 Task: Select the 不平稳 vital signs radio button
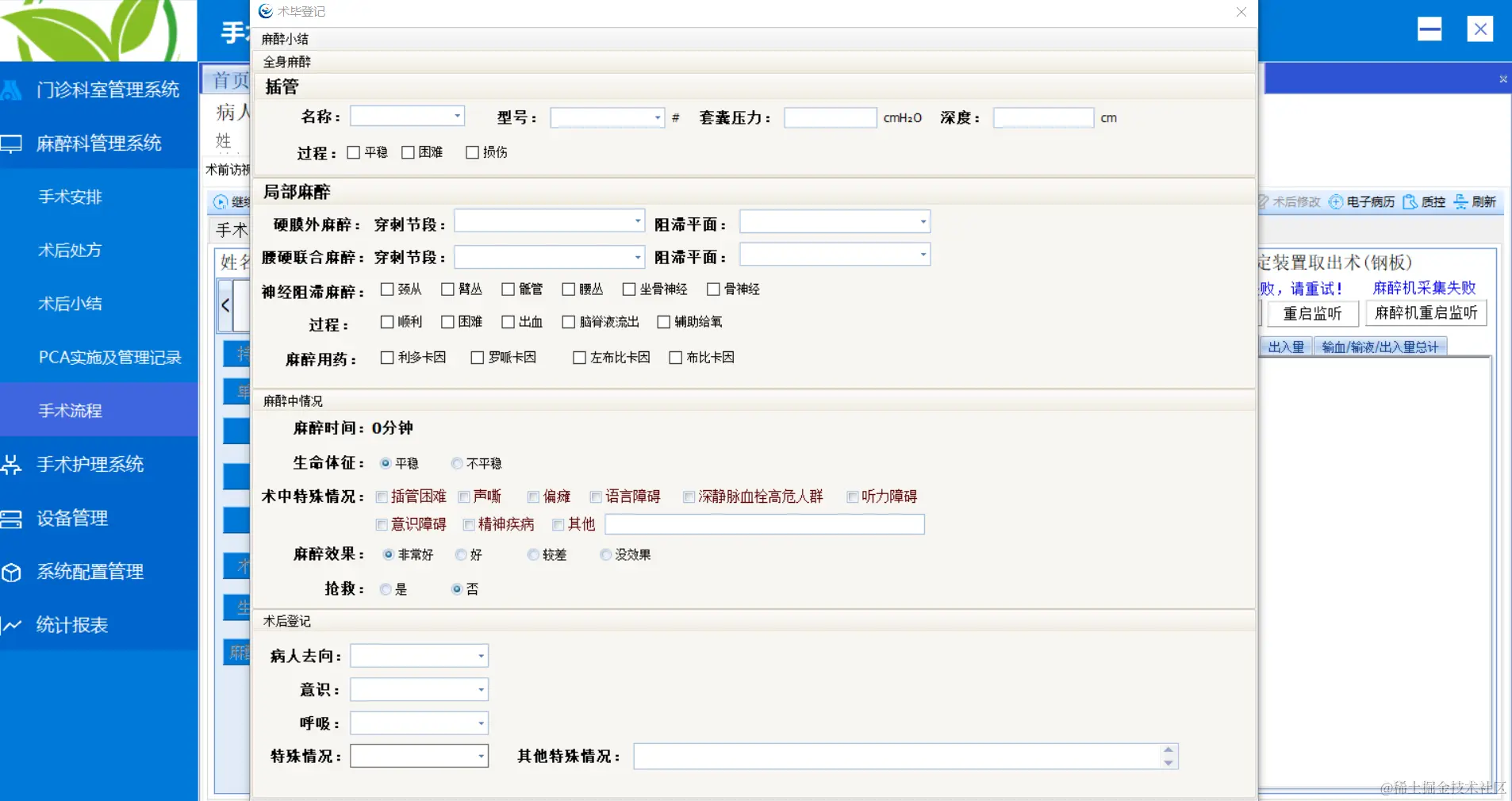[456, 463]
